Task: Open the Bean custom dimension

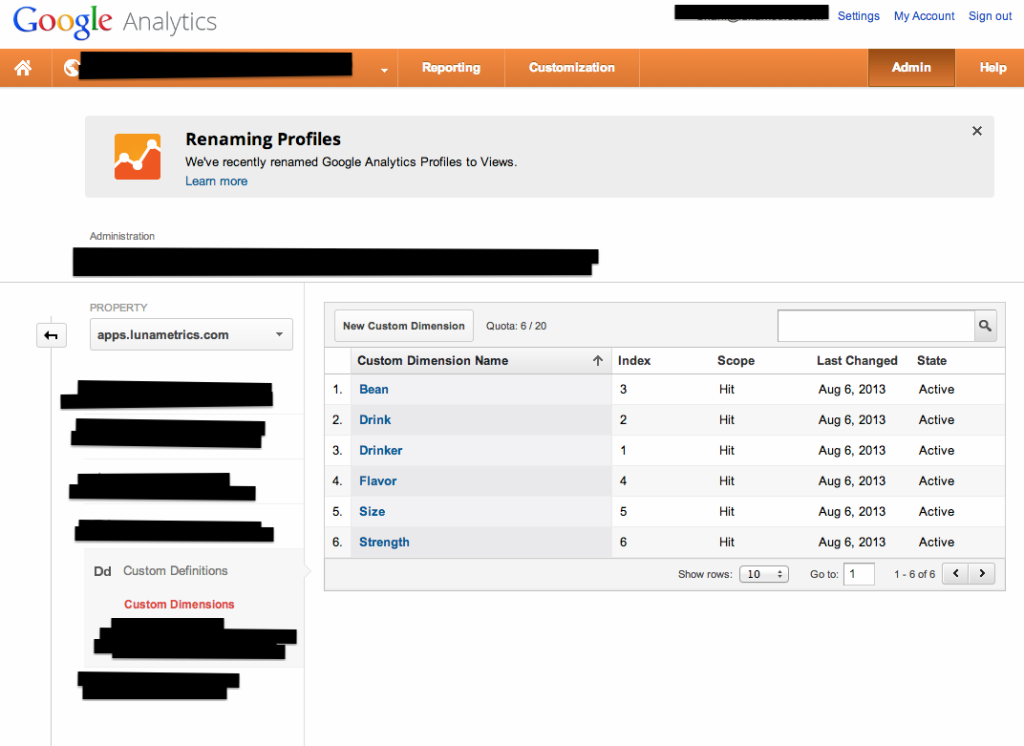Action: point(374,389)
